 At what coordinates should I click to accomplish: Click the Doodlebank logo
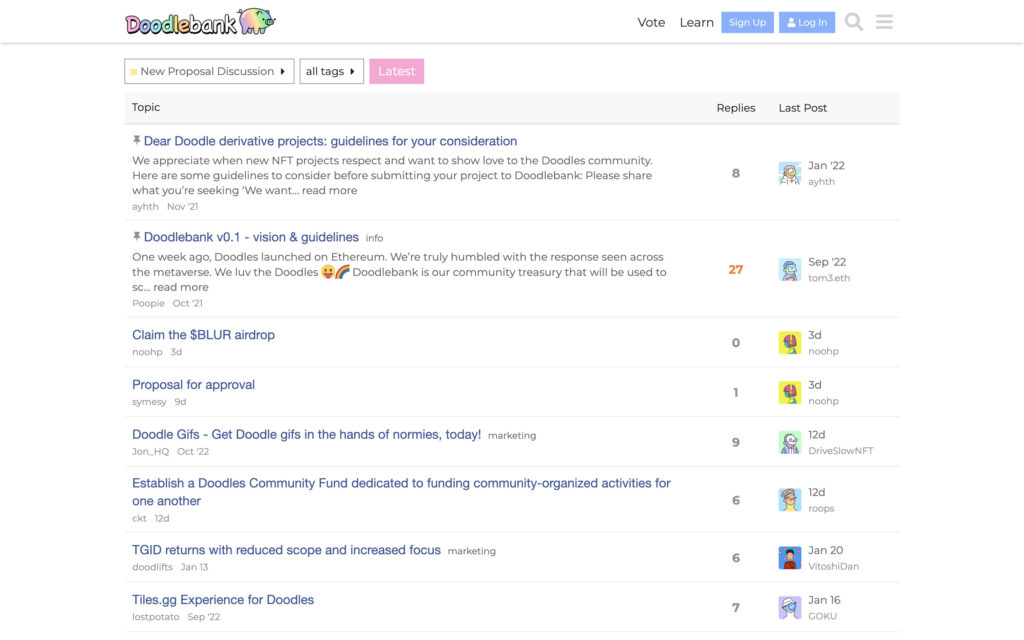click(x=200, y=22)
